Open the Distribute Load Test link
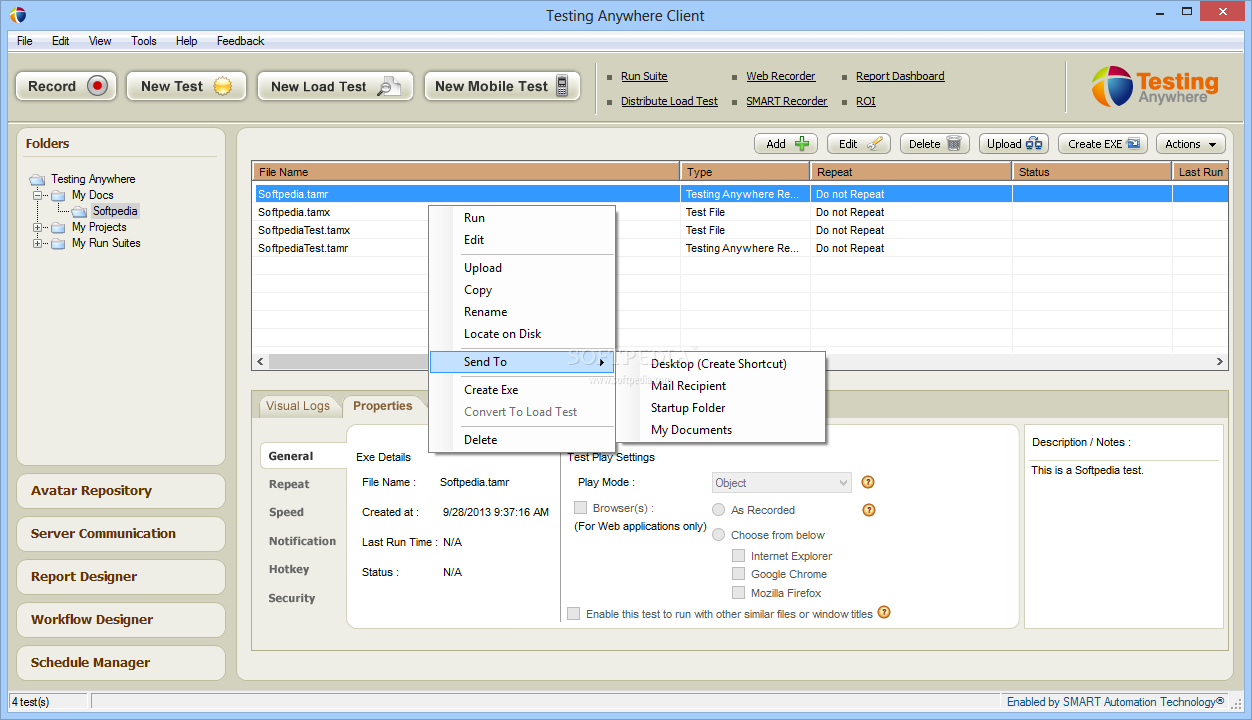 [669, 101]
